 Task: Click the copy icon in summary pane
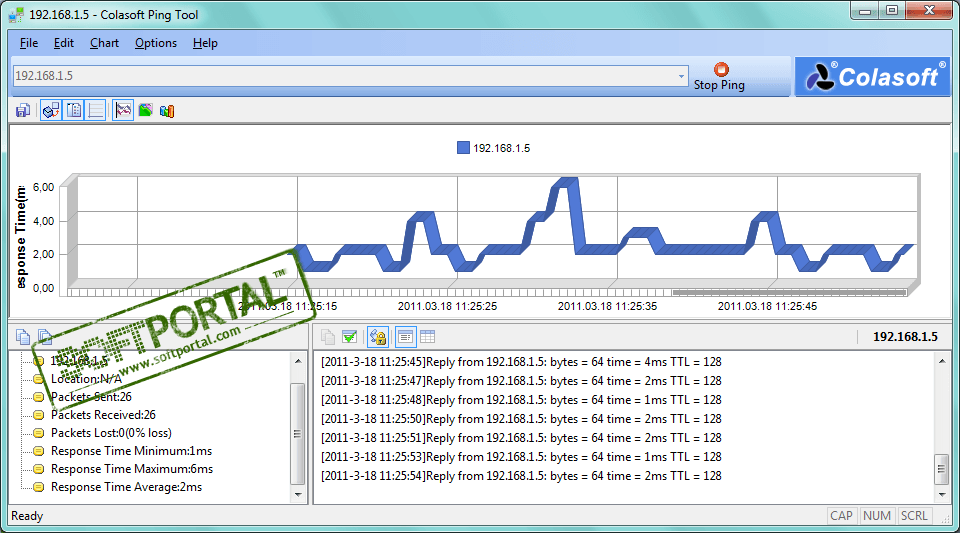pos(23,337)
